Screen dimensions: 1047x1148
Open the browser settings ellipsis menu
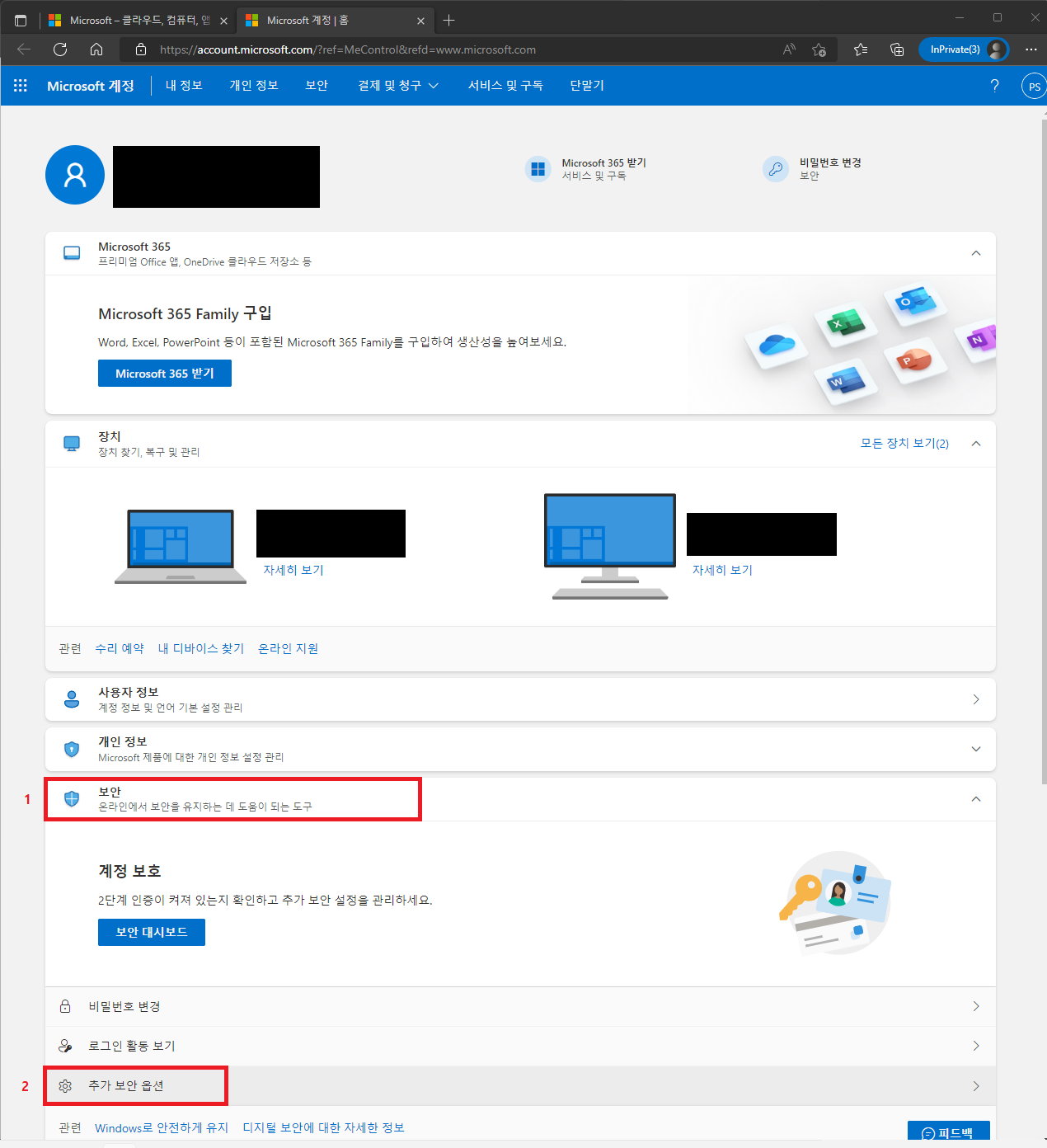tap(1031, 49)
